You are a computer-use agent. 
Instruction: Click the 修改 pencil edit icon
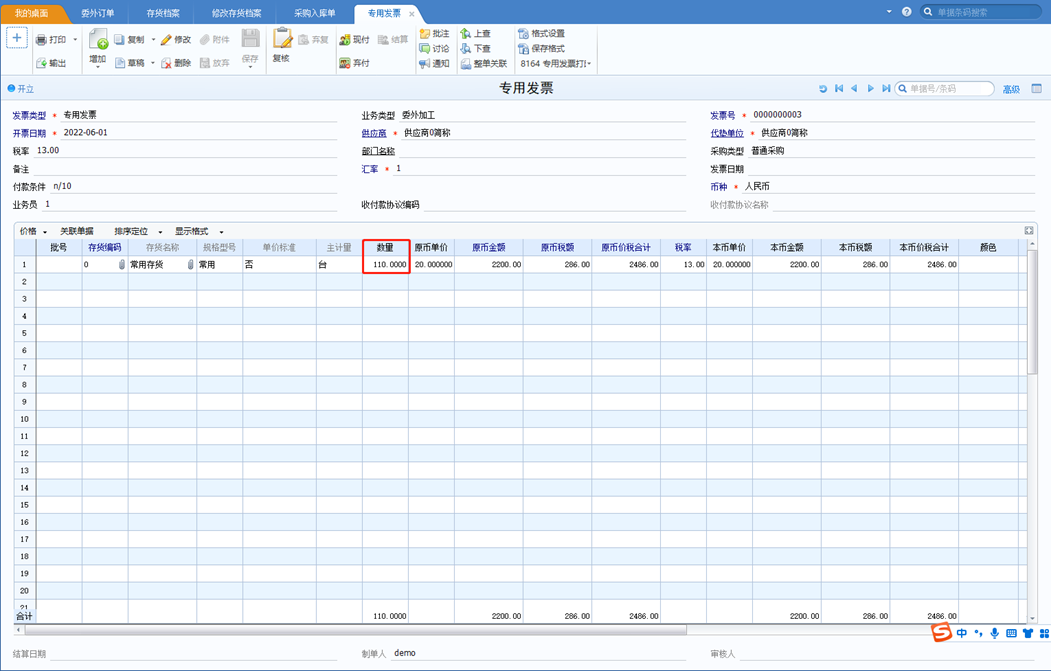pos(166,40)
